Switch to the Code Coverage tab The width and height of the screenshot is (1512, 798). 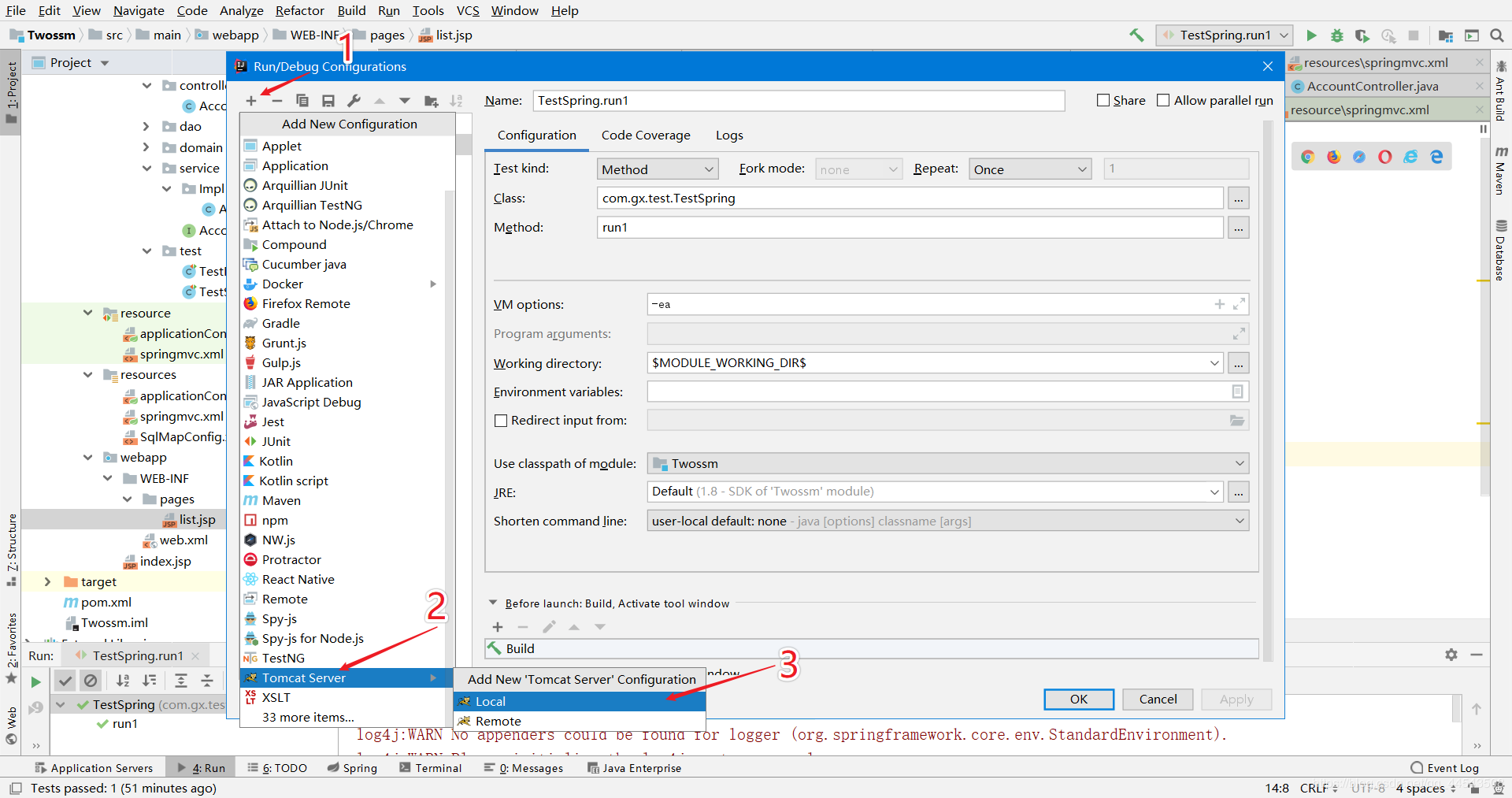tap(646, 135)
